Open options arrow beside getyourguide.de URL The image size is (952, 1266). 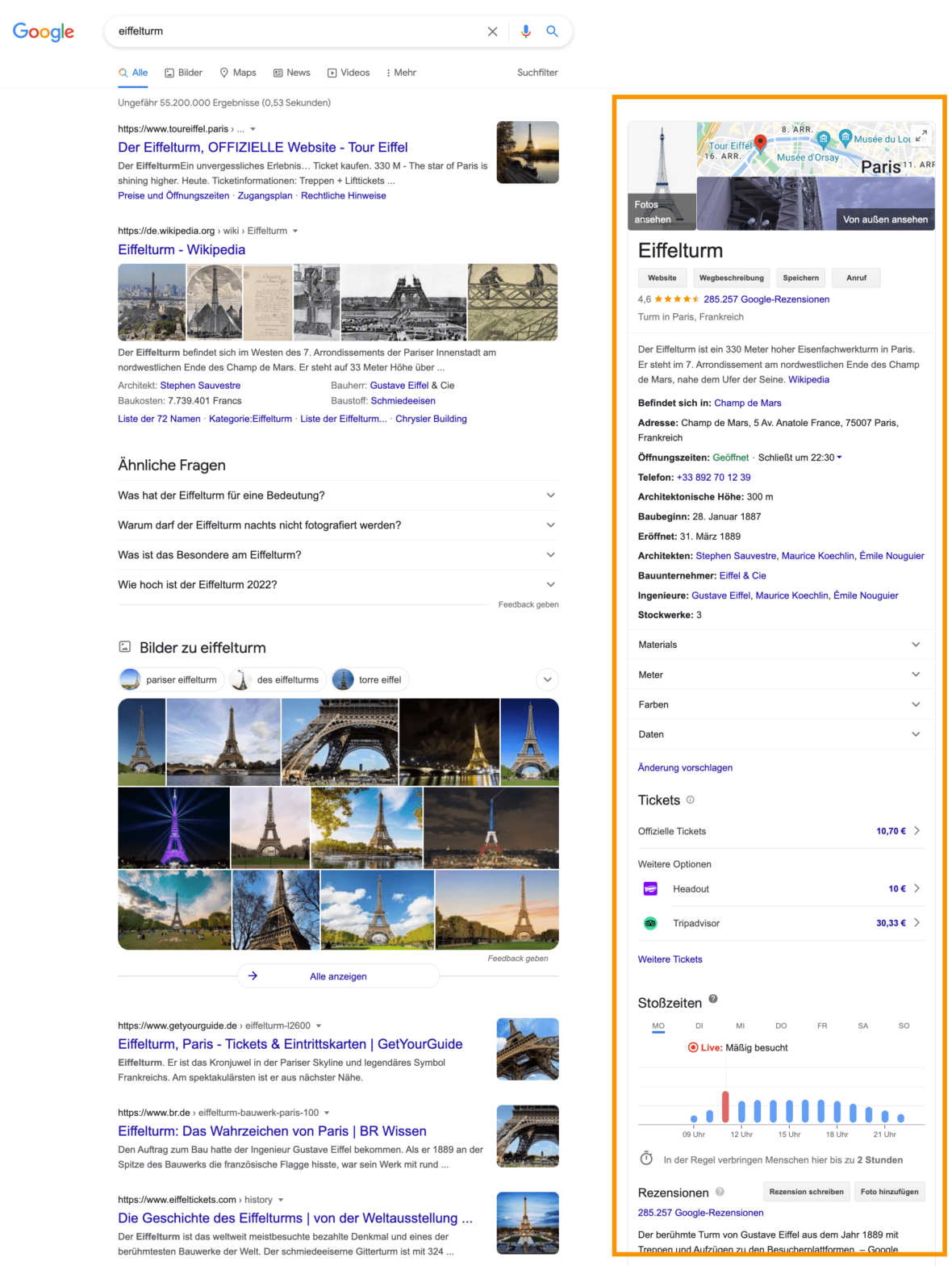point(319,1026)
